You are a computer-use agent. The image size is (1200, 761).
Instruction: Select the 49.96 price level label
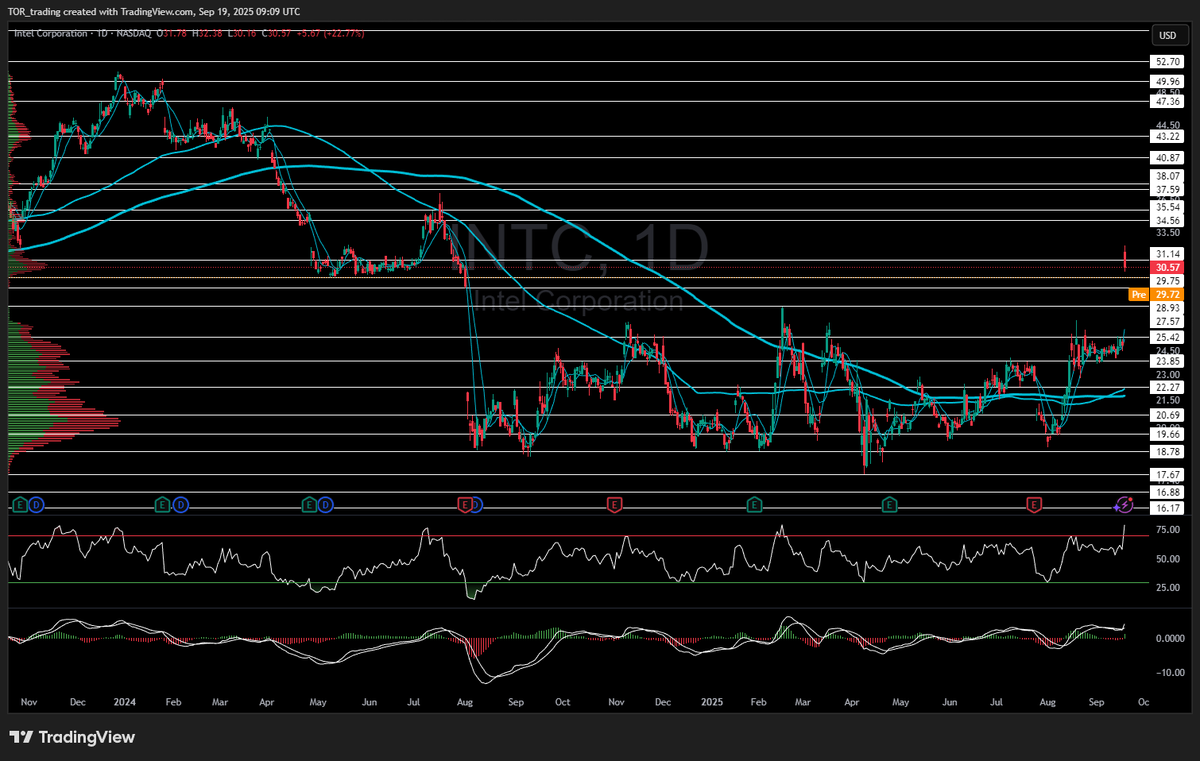click(1168, 82)
